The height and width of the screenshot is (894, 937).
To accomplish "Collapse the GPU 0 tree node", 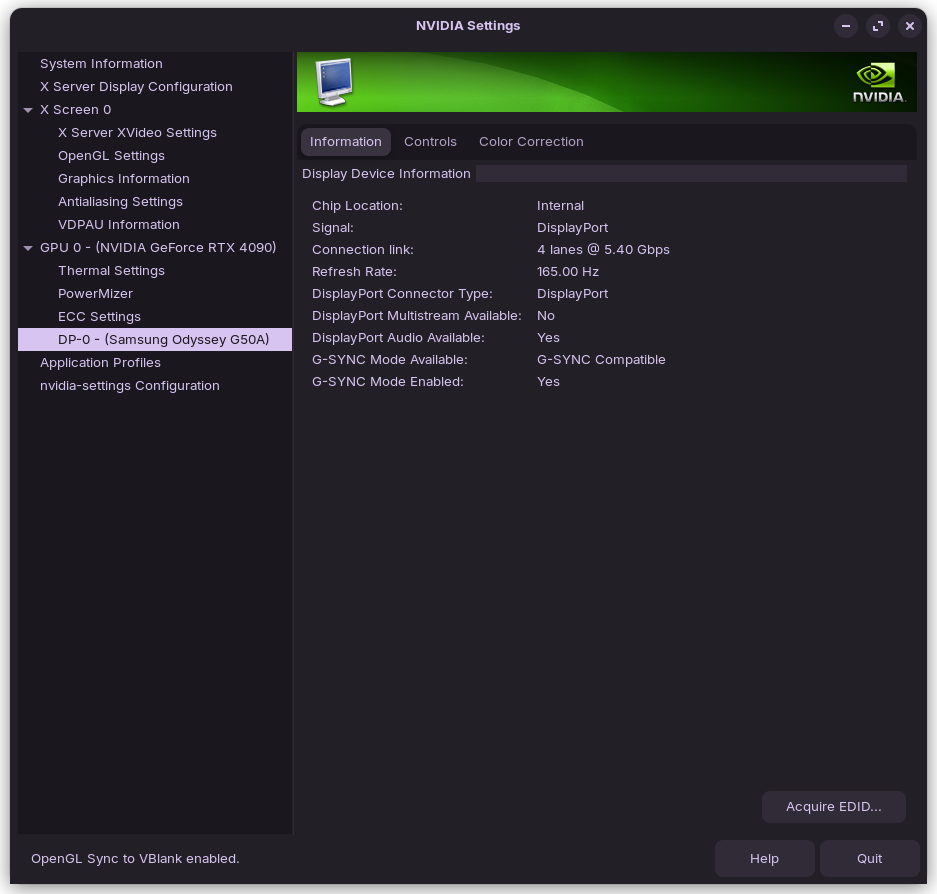I will [x=29, y=248].
